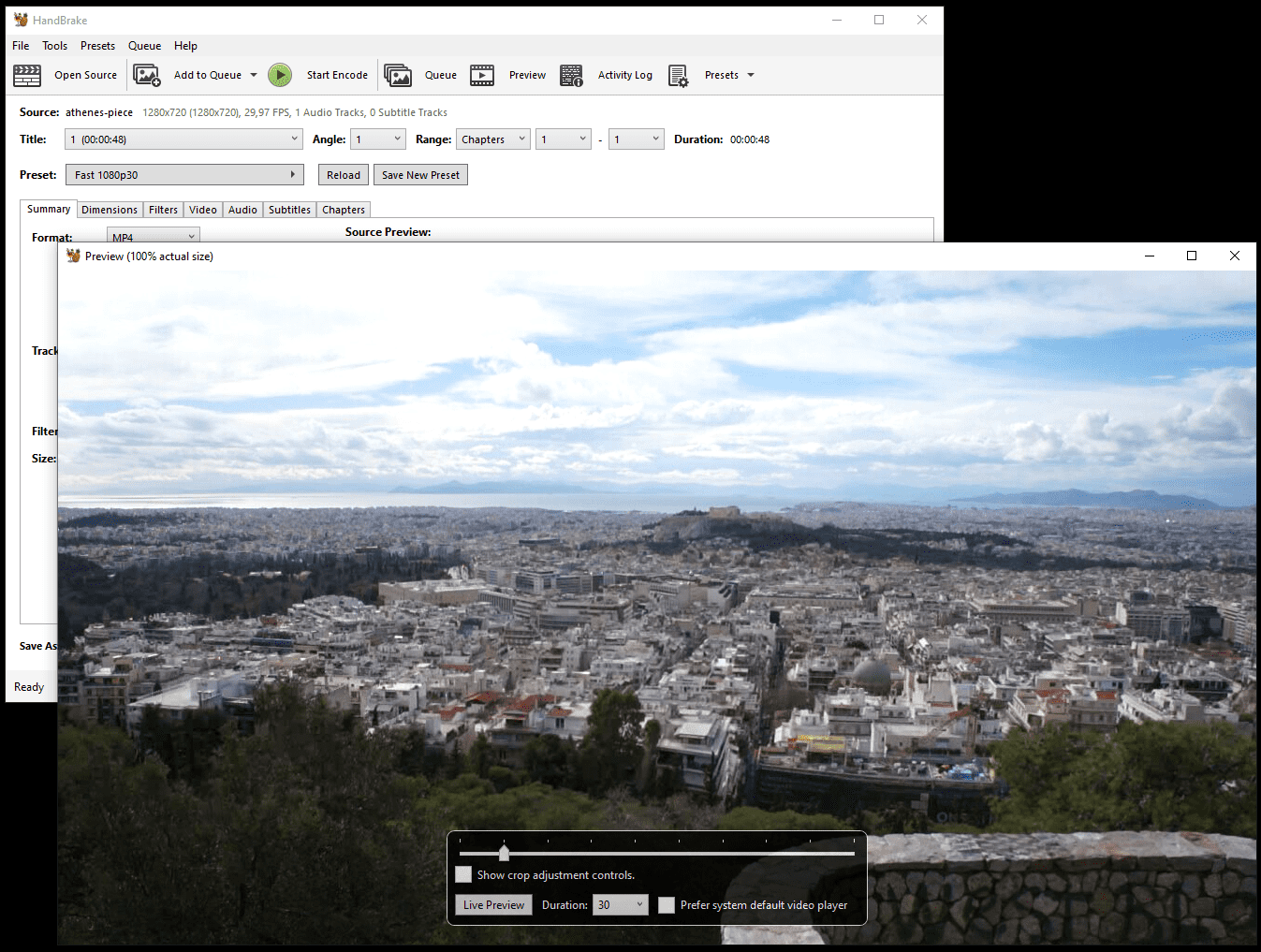Click the Preview film strip icon
The image size is (1261, 952).
click(482, 76)
